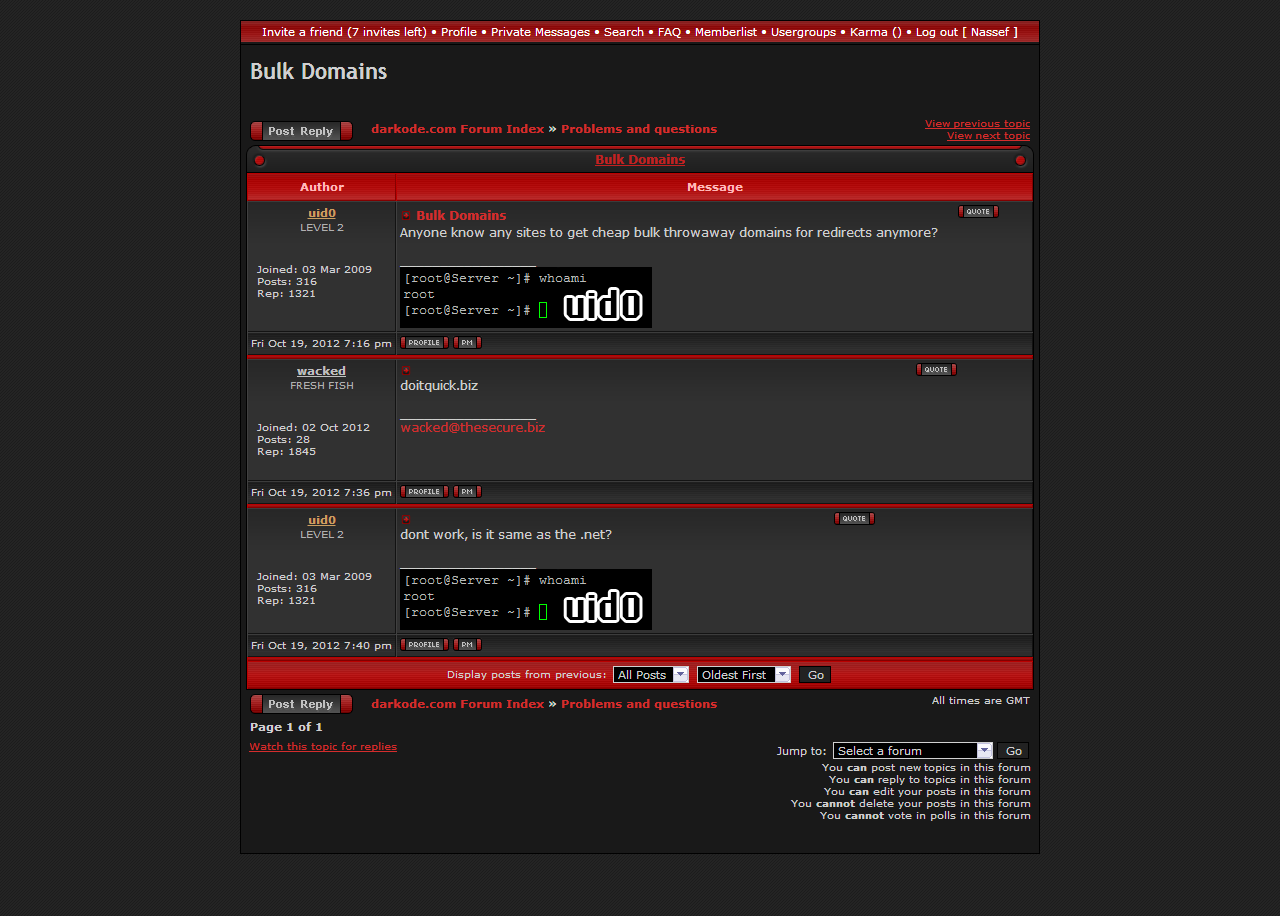1280x916 pixels.
Task: Click PM button under uid0's last post
Action: click(467, 645)
